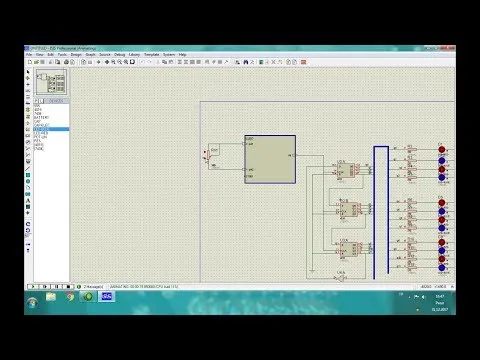Click the ISIS taskbar button
This screenshot has width=480, height=360.
107,296
